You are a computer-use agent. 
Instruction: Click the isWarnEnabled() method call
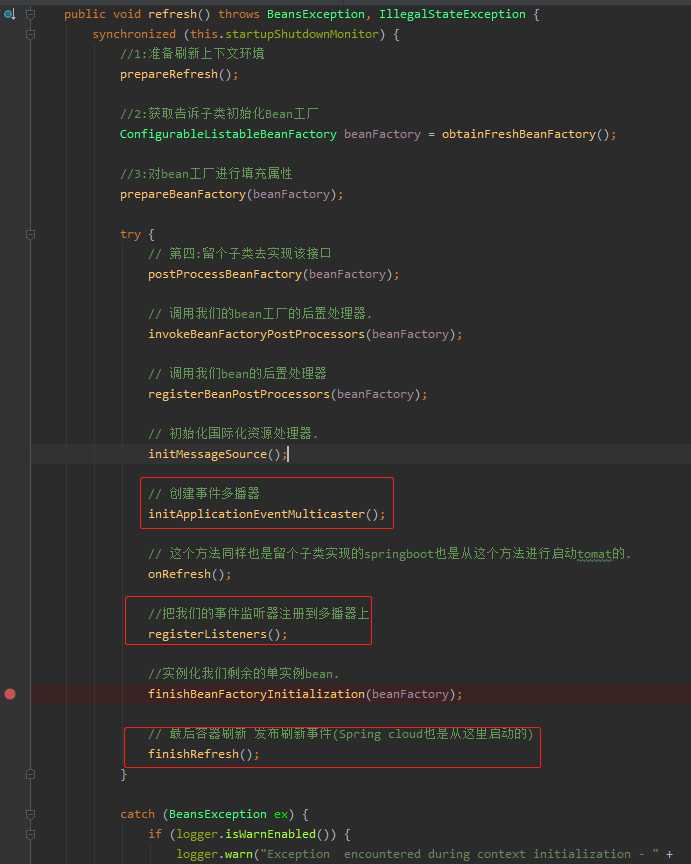[277, 834]
